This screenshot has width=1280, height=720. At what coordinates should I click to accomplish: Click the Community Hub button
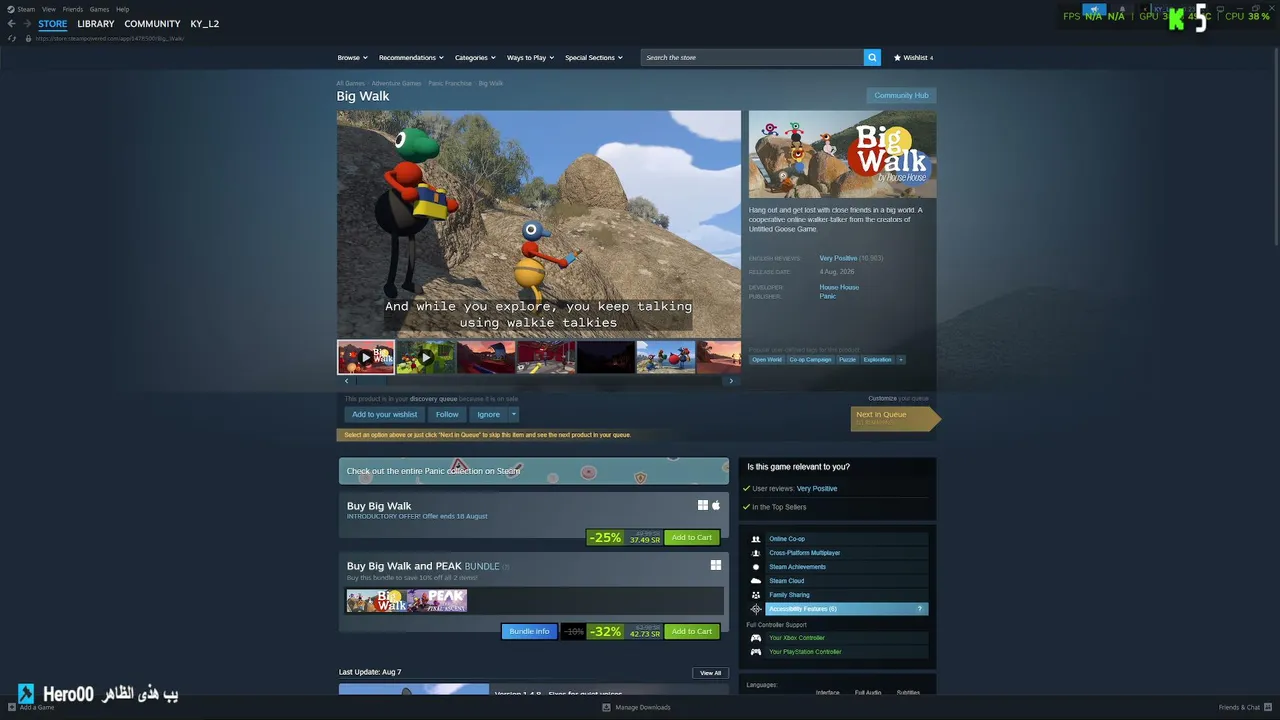901,96
